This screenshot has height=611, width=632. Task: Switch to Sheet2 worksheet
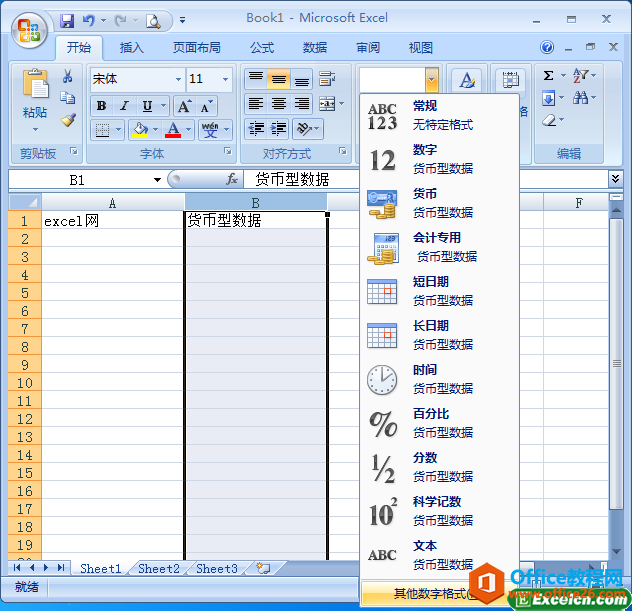pos(159,568)
